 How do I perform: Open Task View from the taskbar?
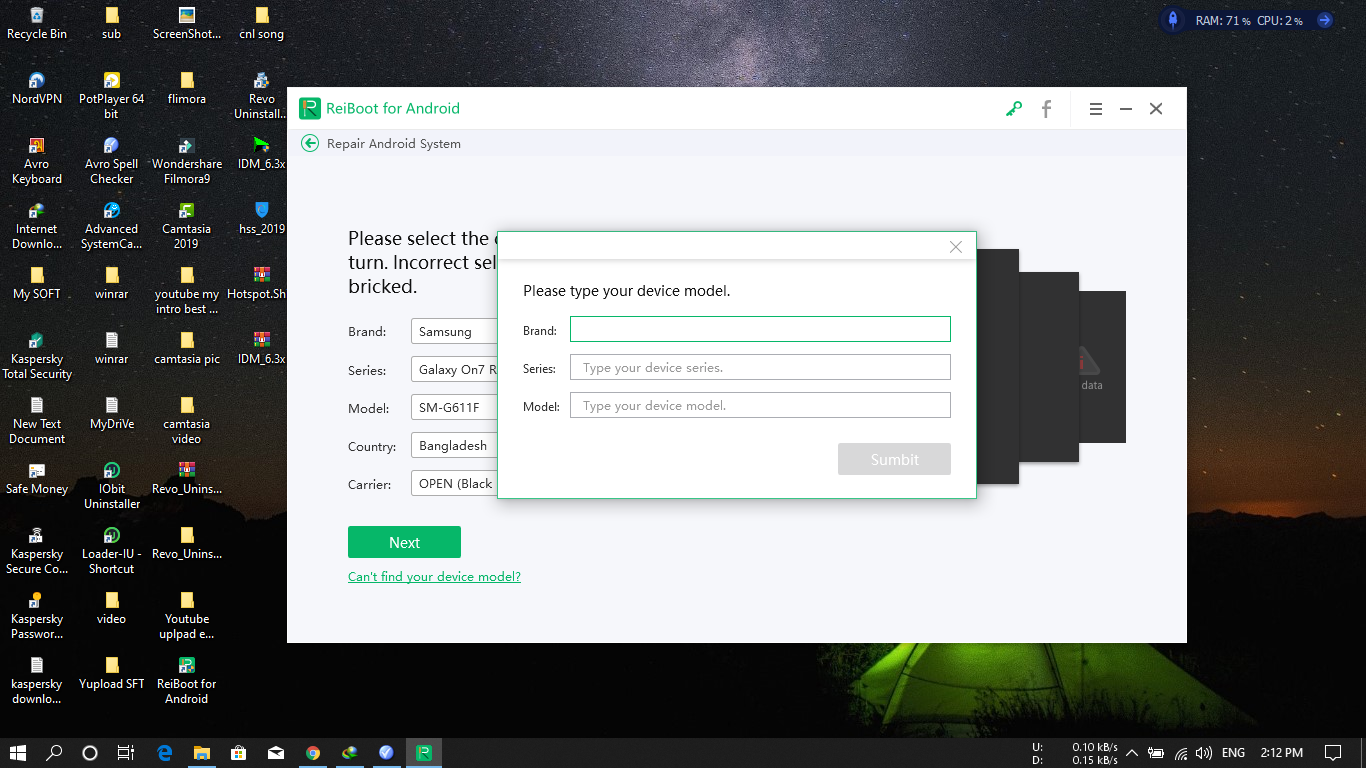[x=125, y=752]
